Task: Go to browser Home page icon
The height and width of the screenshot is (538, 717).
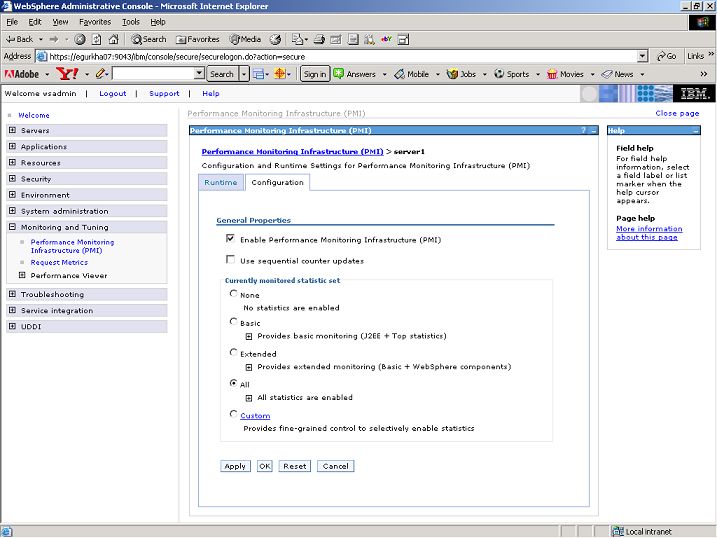Action: coord(113,39)
